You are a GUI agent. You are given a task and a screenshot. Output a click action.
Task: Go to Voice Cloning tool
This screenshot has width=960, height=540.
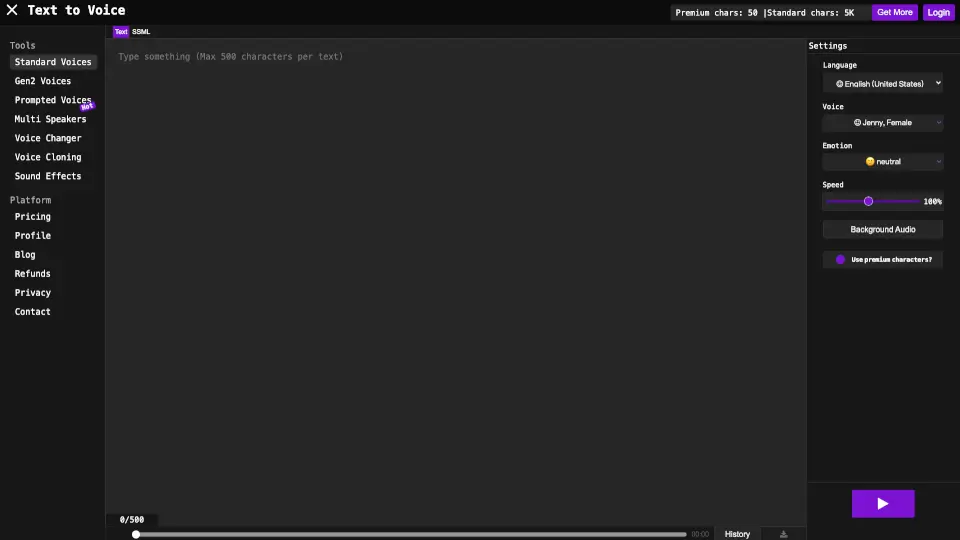point(48,157)
